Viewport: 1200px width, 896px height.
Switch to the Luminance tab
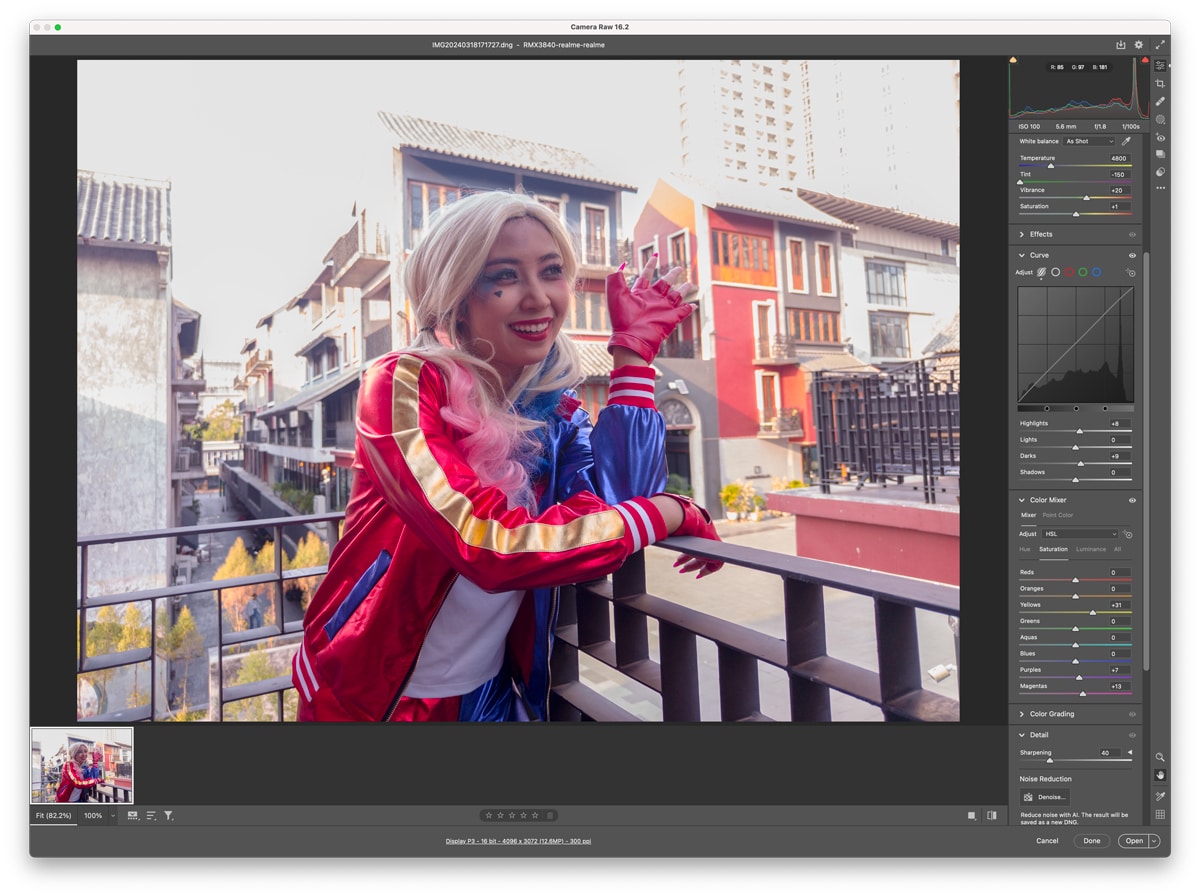coord(1091,549)
